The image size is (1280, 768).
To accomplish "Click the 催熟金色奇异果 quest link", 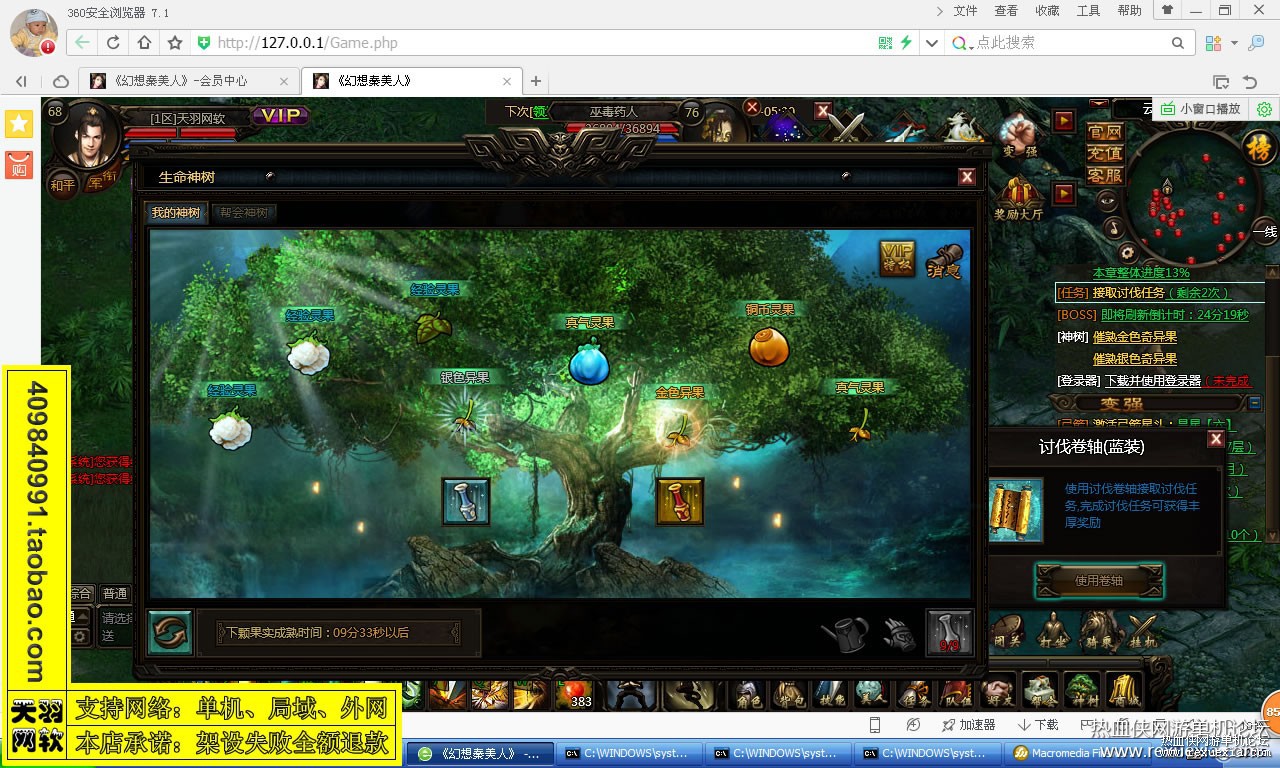I will pos(1135,337).
